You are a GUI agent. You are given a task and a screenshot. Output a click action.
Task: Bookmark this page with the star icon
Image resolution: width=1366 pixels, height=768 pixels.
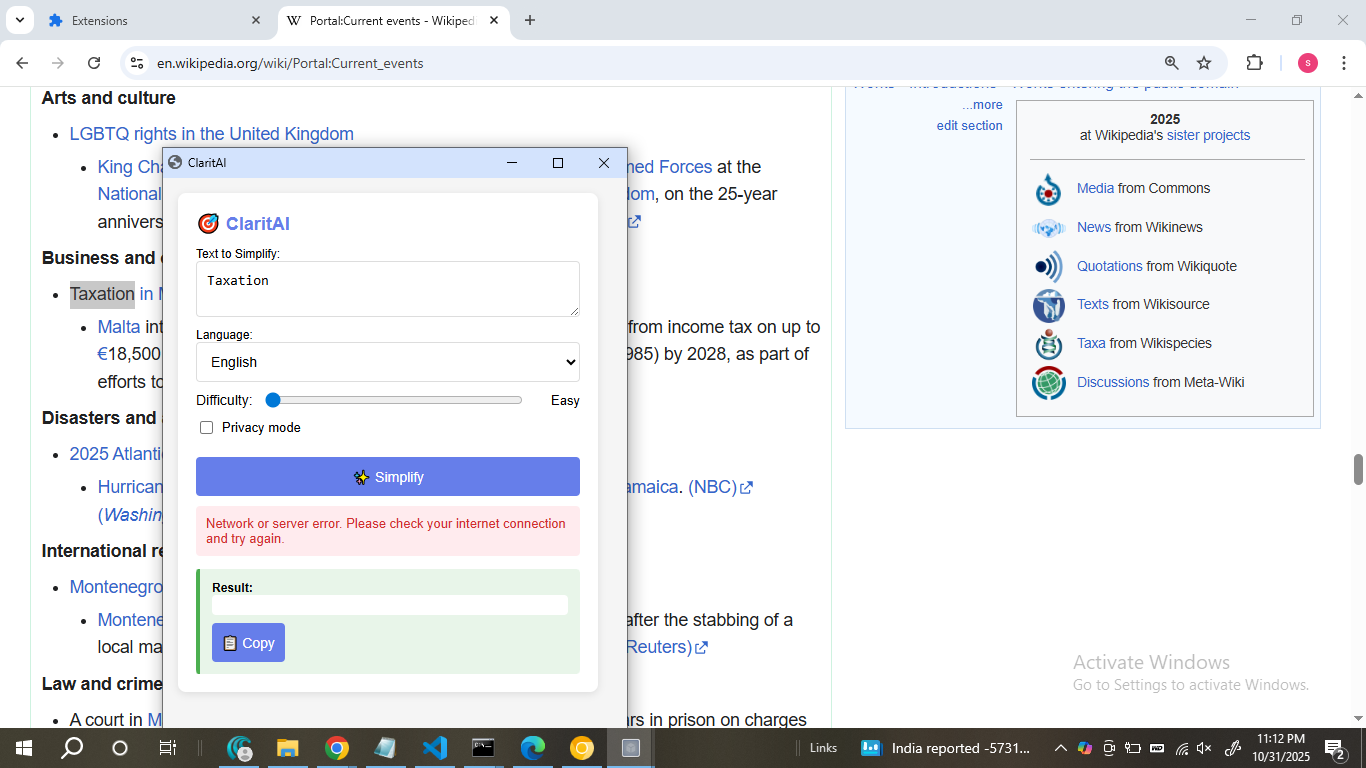(x=1204, y=63)
